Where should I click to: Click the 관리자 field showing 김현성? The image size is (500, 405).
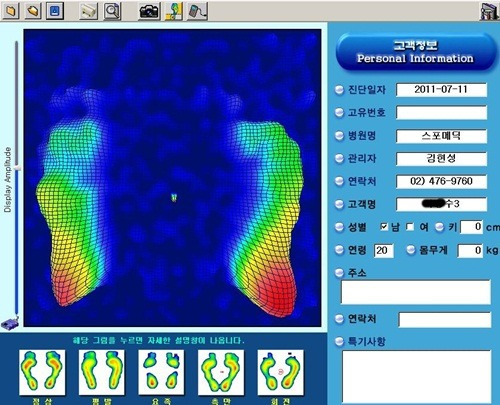pos(441,159)
